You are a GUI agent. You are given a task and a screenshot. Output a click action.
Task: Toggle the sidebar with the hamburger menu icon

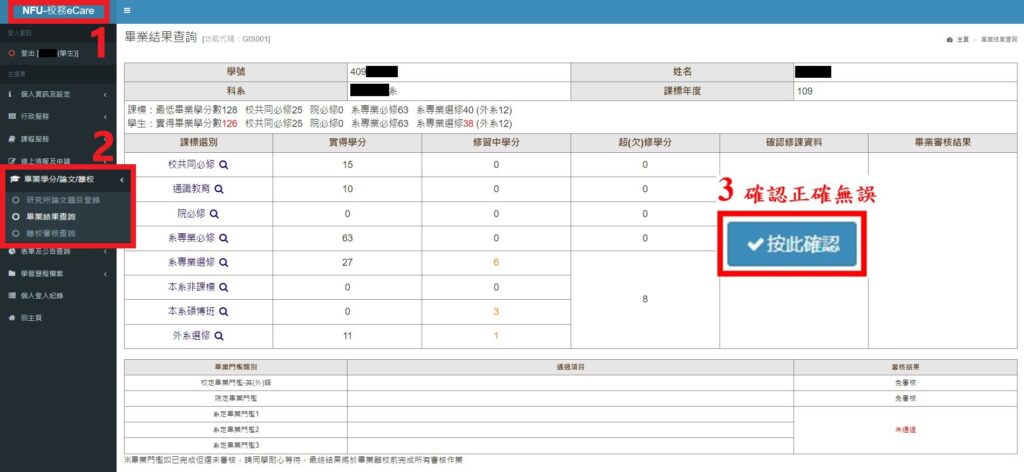click(127, 10)
